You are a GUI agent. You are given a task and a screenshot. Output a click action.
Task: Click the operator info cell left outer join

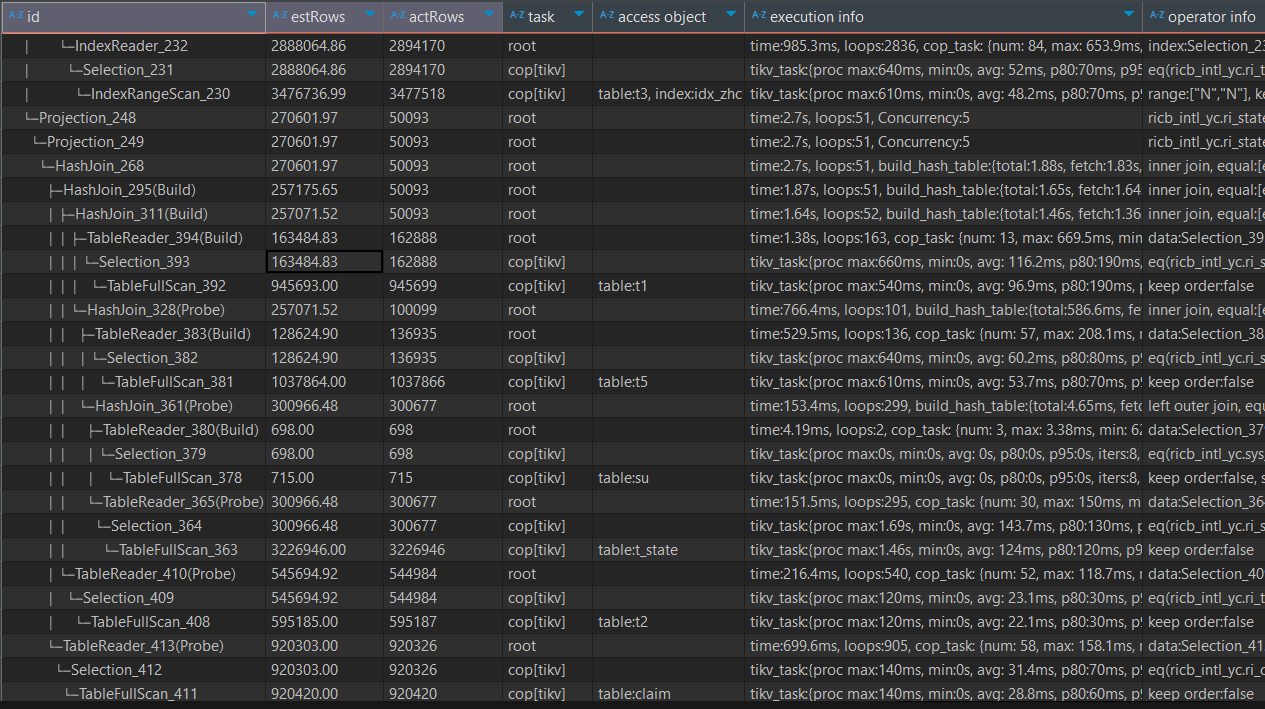(x=1204, y=406)
